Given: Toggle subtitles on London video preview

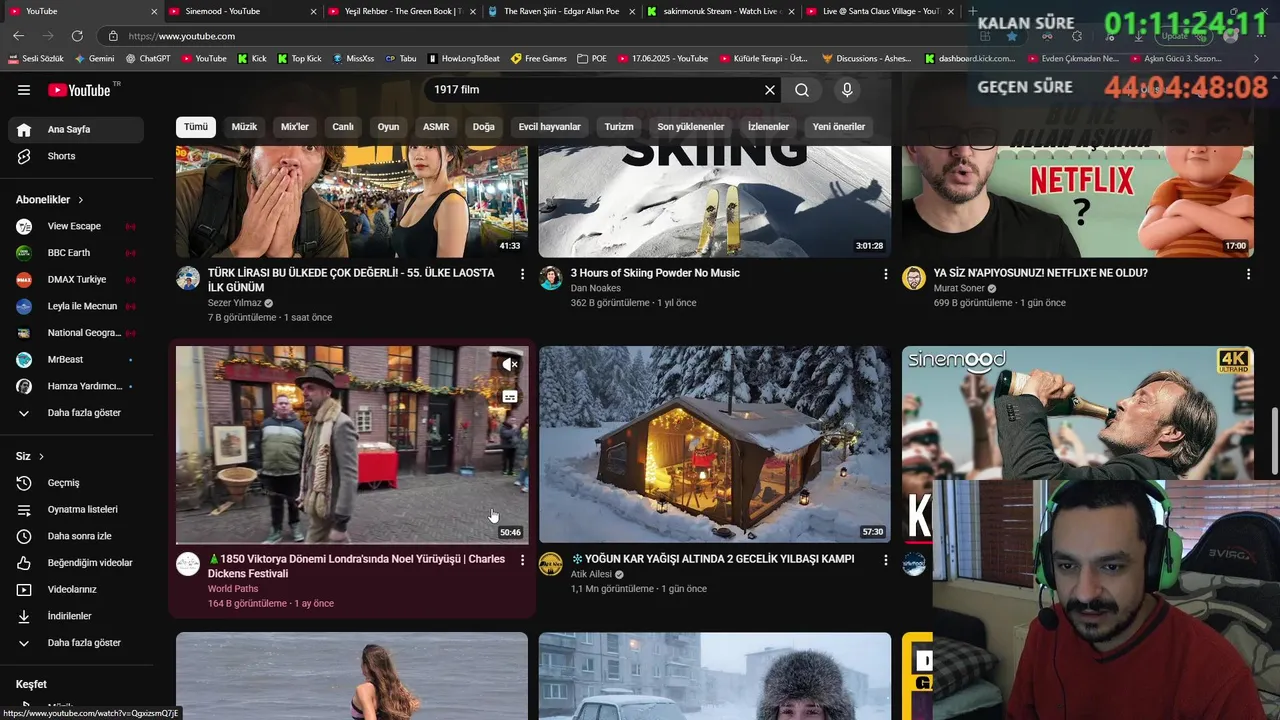Looking at the screenshot, I should tap(510, 397).
